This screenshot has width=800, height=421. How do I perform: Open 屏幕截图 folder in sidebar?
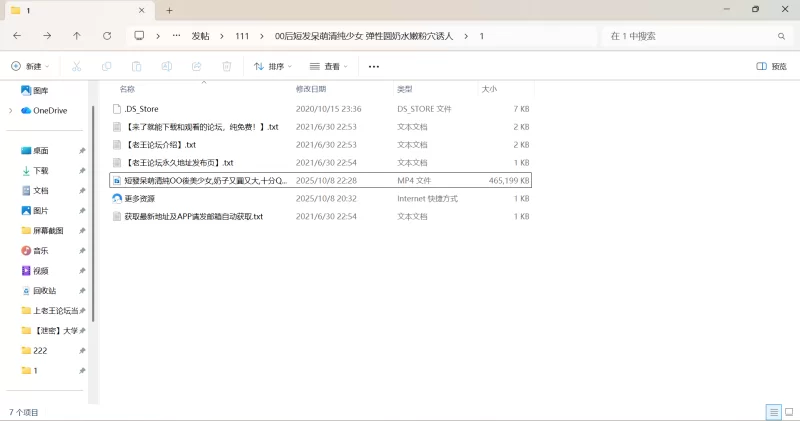(x=42, y=231)
